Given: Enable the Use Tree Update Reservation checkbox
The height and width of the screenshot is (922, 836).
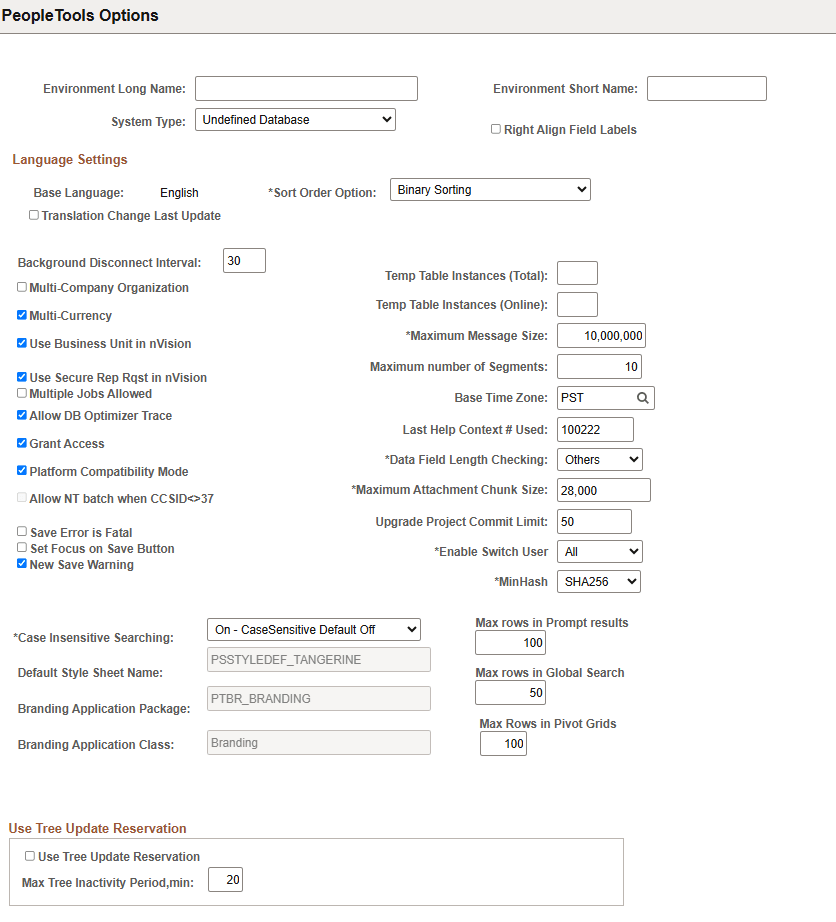Looking at the screenshot, I should coord(29,856).
